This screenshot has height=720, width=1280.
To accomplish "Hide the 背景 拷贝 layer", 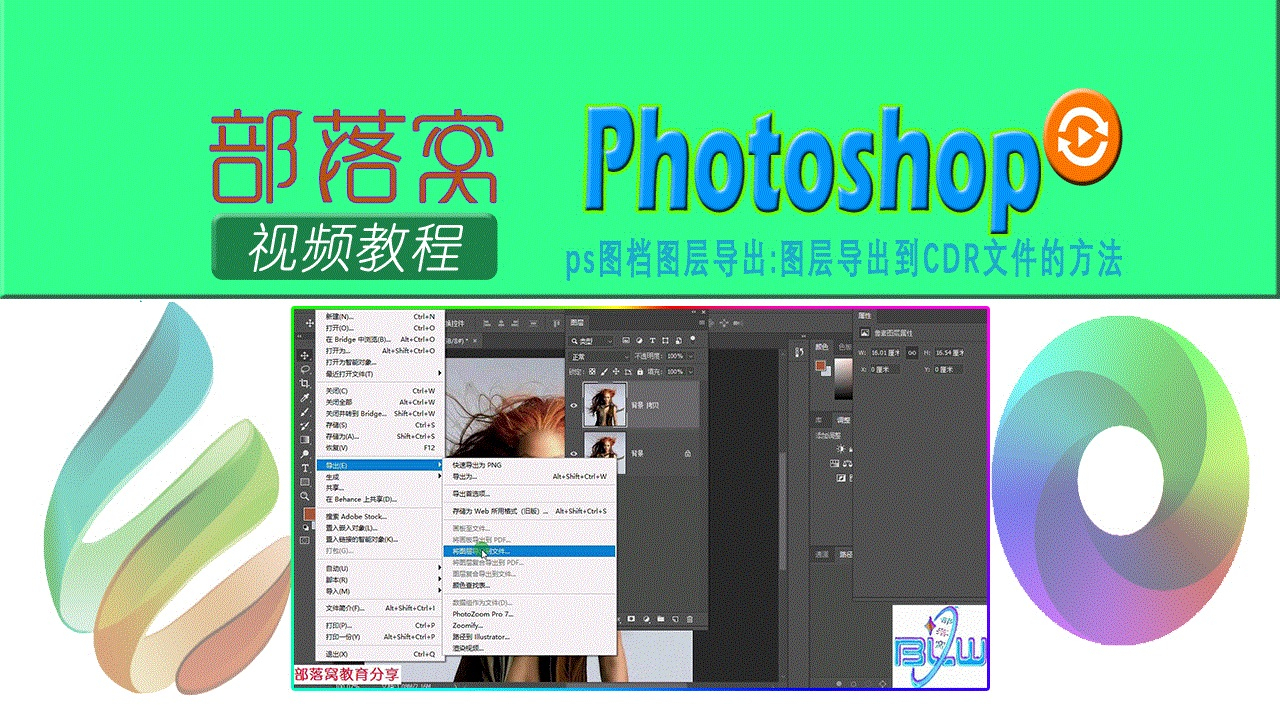I will coord(573,406).
